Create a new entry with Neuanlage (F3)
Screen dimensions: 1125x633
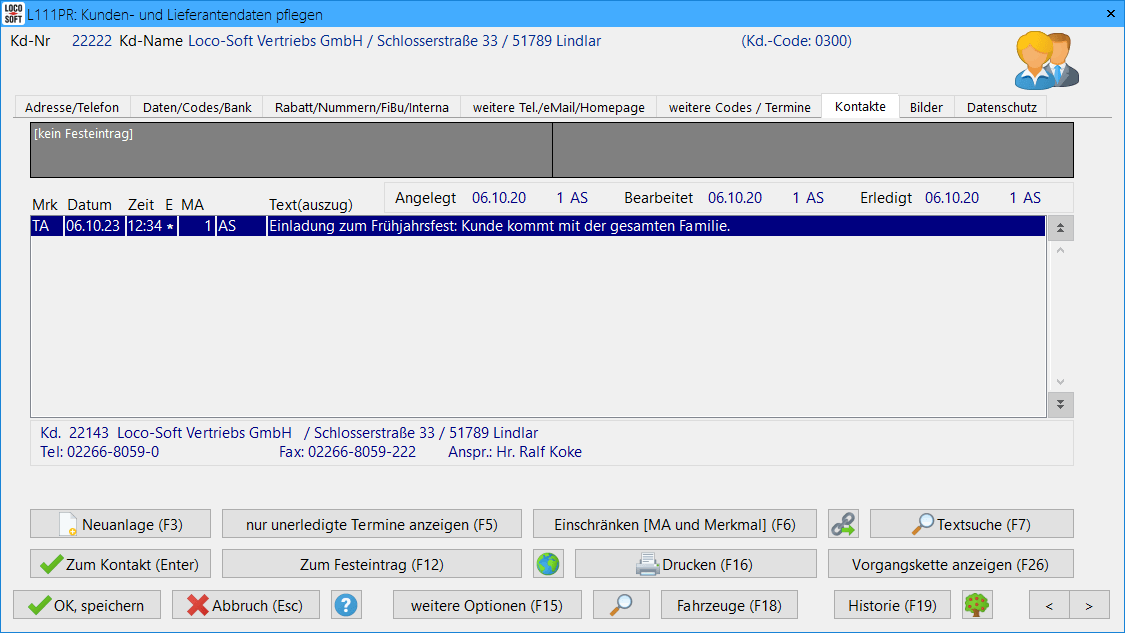120,524
